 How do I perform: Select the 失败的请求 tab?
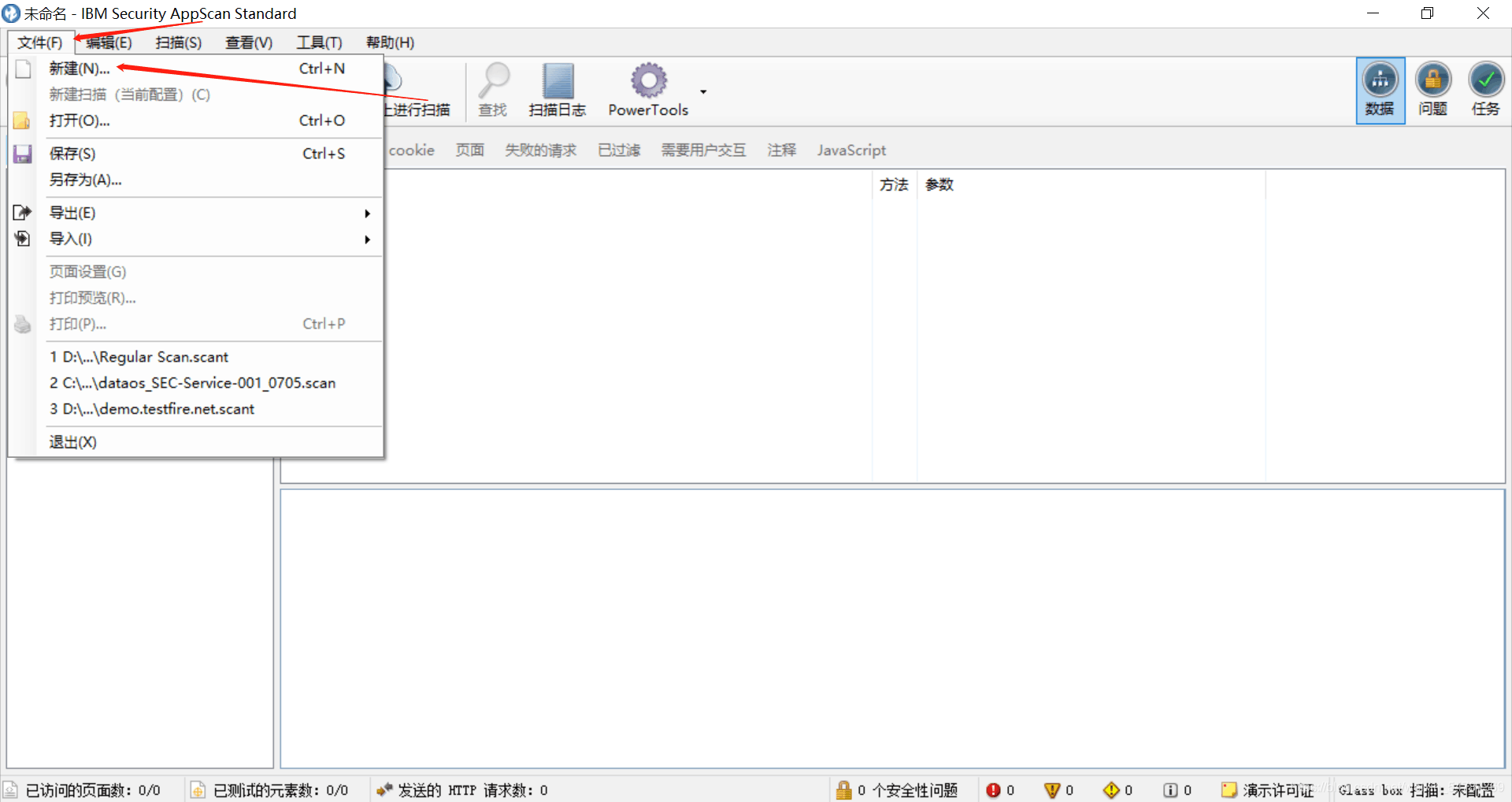pyautogui.click(x=541, y=150)
